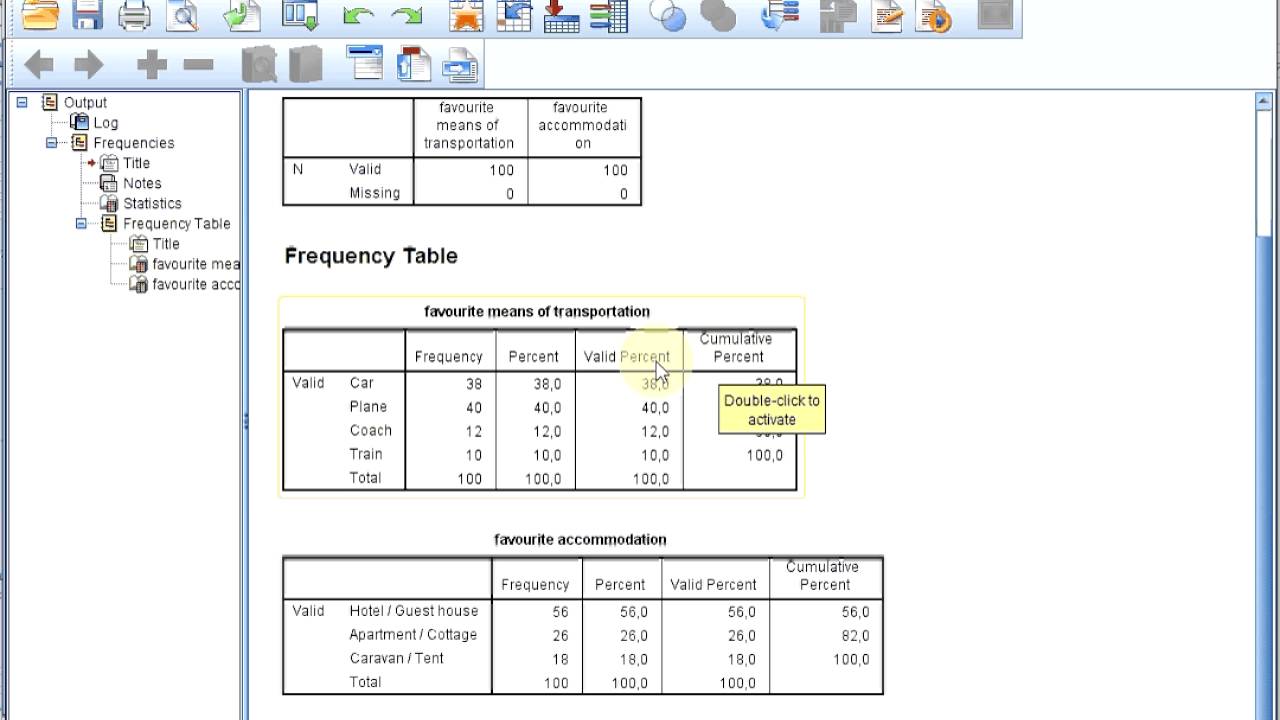Click the pointing-hand list icon
The width and height of the screenshot is (1280, 720).
779,14
